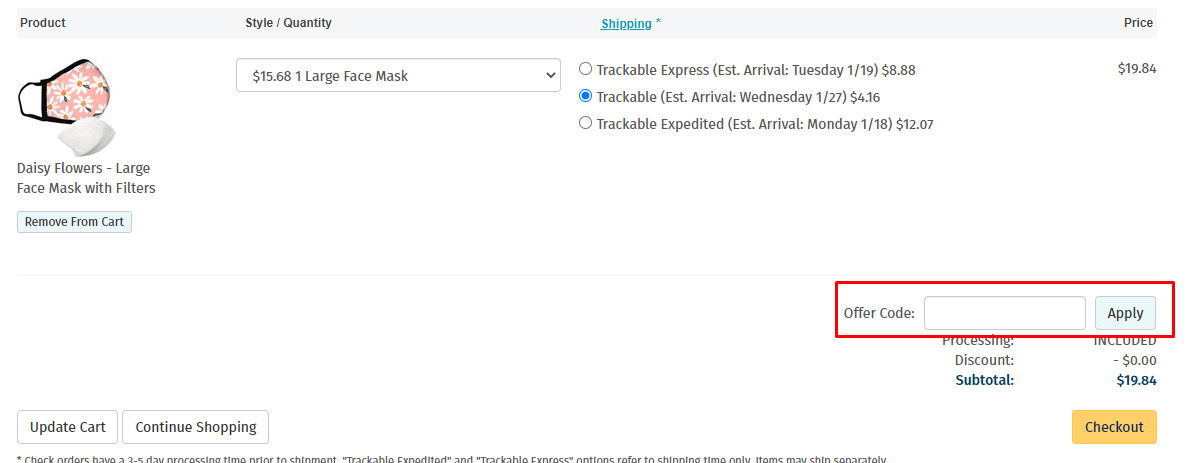Click the Daisy Flowers face mask thumbnail
The image size is (1196, 463).
click(x=67, y=107)
